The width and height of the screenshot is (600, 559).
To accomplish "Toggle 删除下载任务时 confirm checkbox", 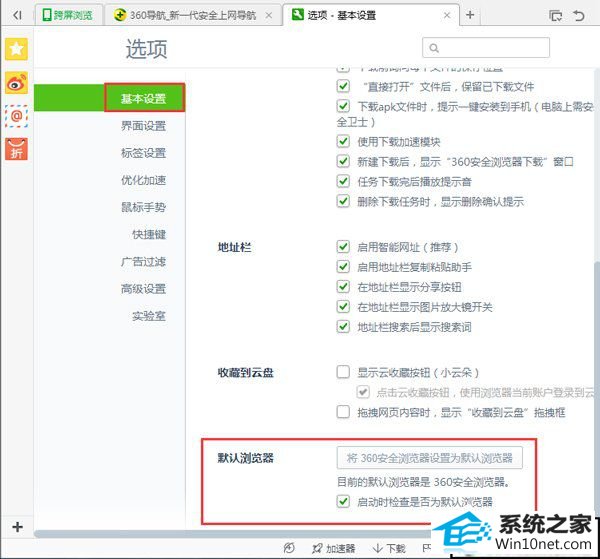I will click(343, 201).
